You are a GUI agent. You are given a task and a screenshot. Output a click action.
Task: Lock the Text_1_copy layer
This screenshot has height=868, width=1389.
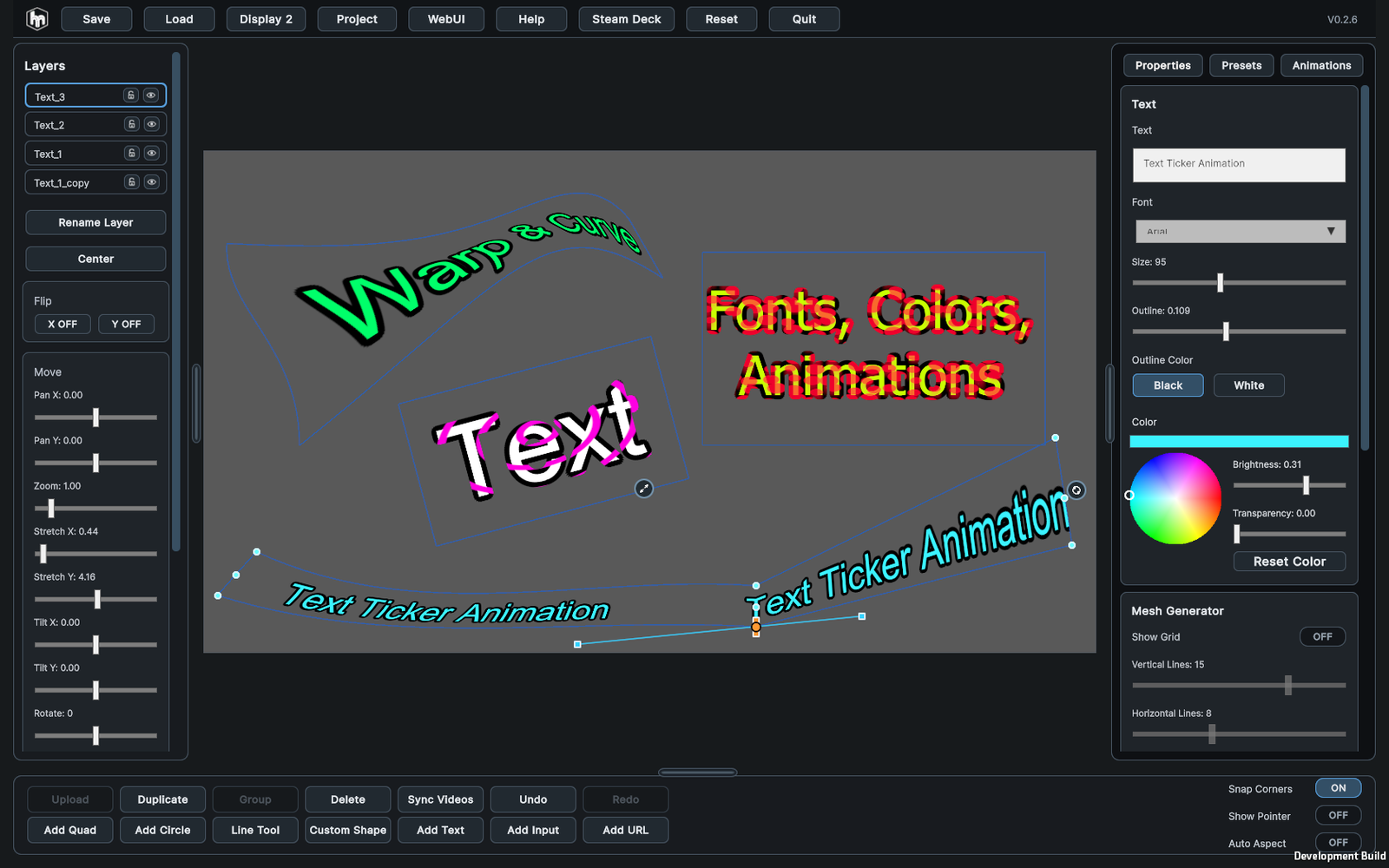pos(131,181)
